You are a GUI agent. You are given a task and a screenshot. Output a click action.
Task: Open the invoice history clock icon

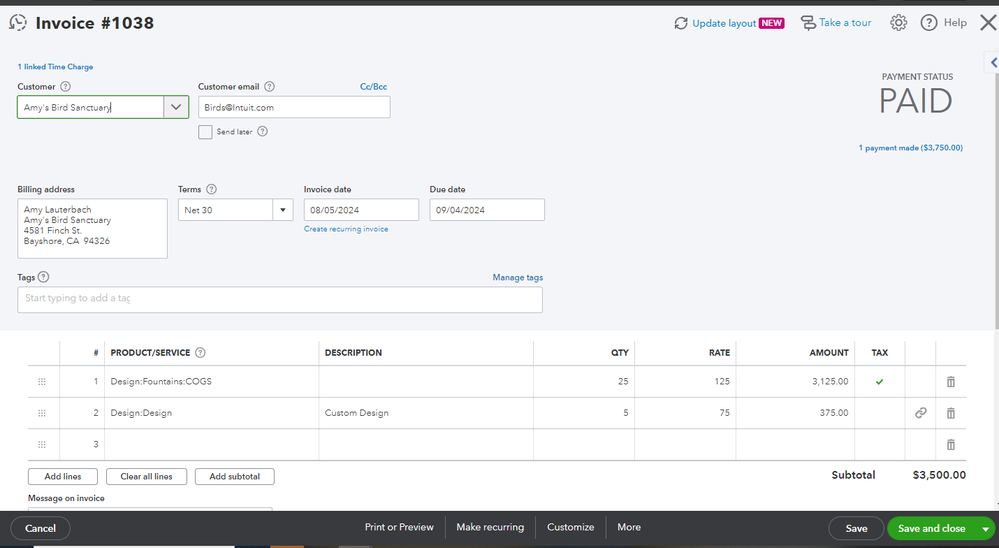18,23
